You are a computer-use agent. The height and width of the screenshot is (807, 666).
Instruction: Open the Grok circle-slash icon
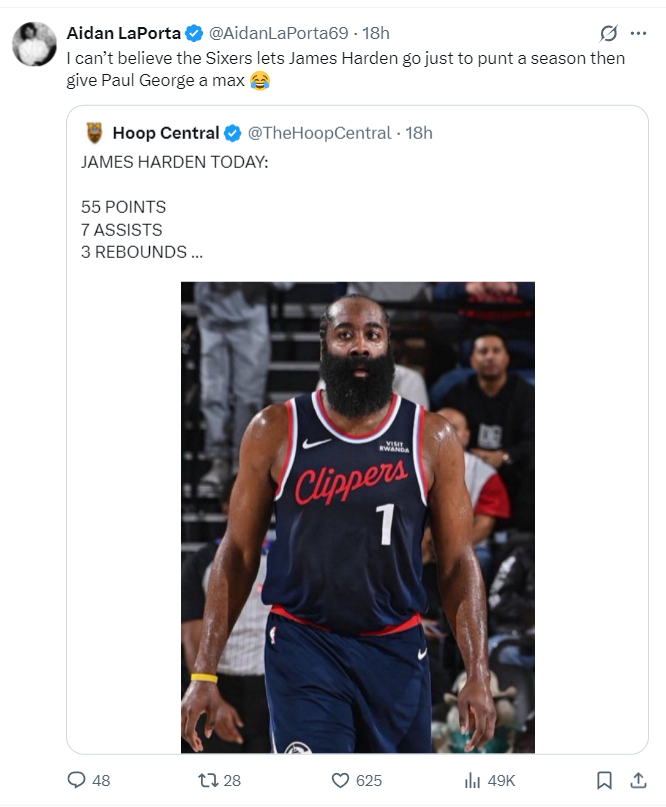coord(609,33)
